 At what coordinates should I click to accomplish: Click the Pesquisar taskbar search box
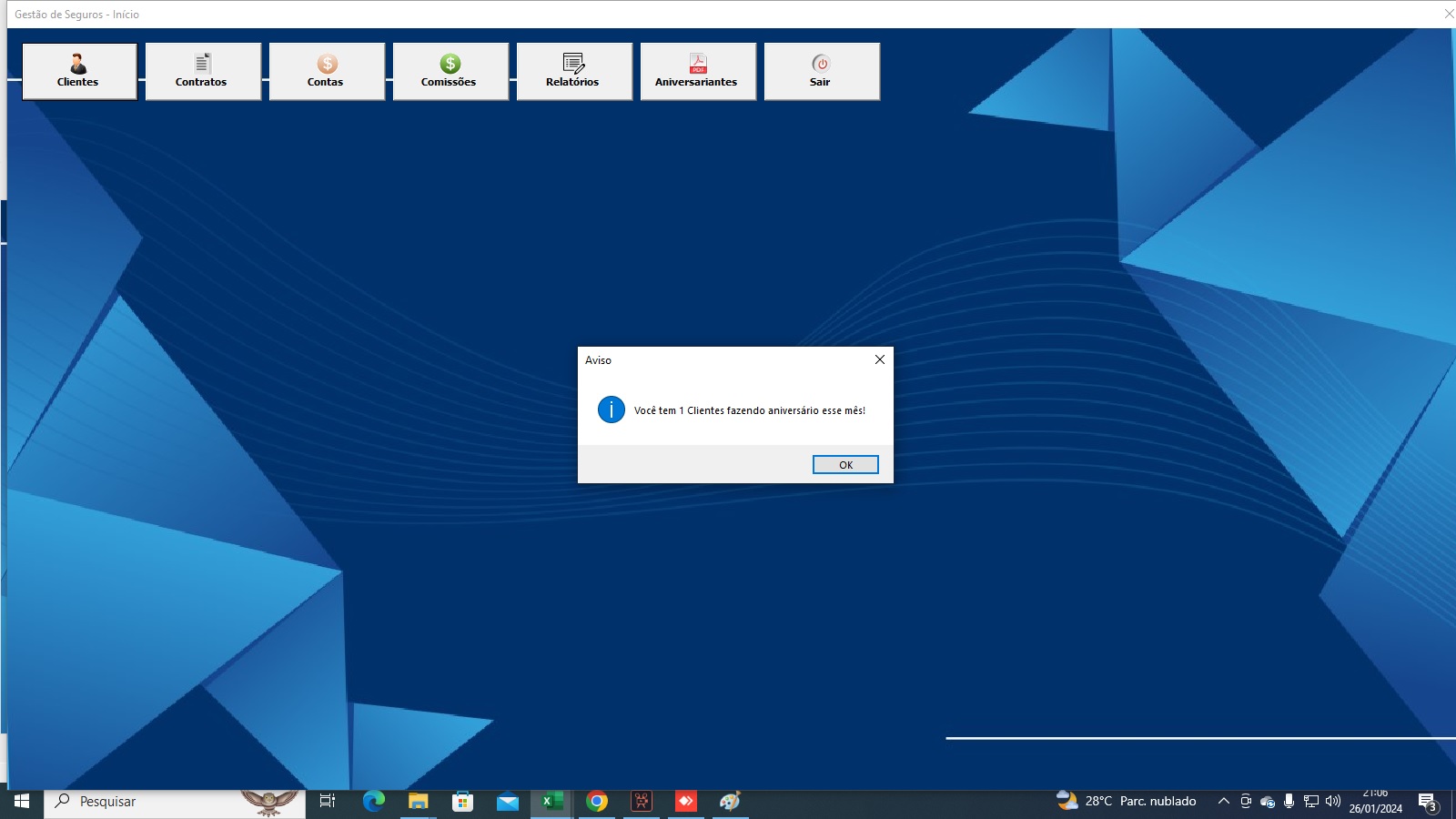(175, 801)
